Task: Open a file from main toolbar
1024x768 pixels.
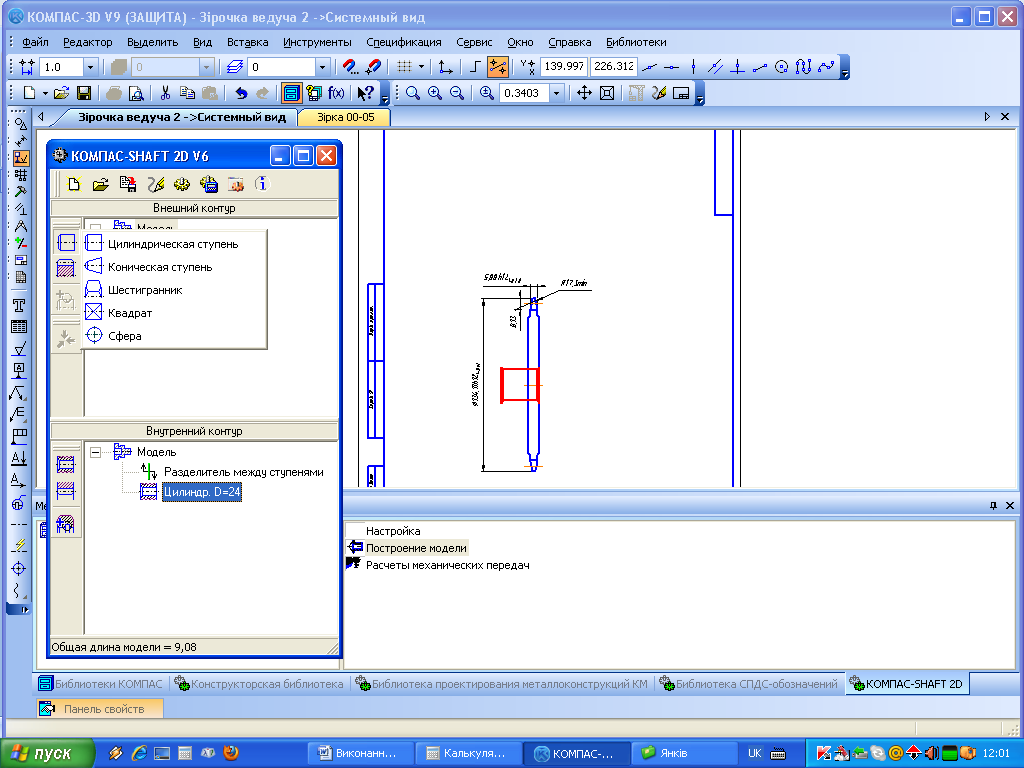Action: pos(61,93)
